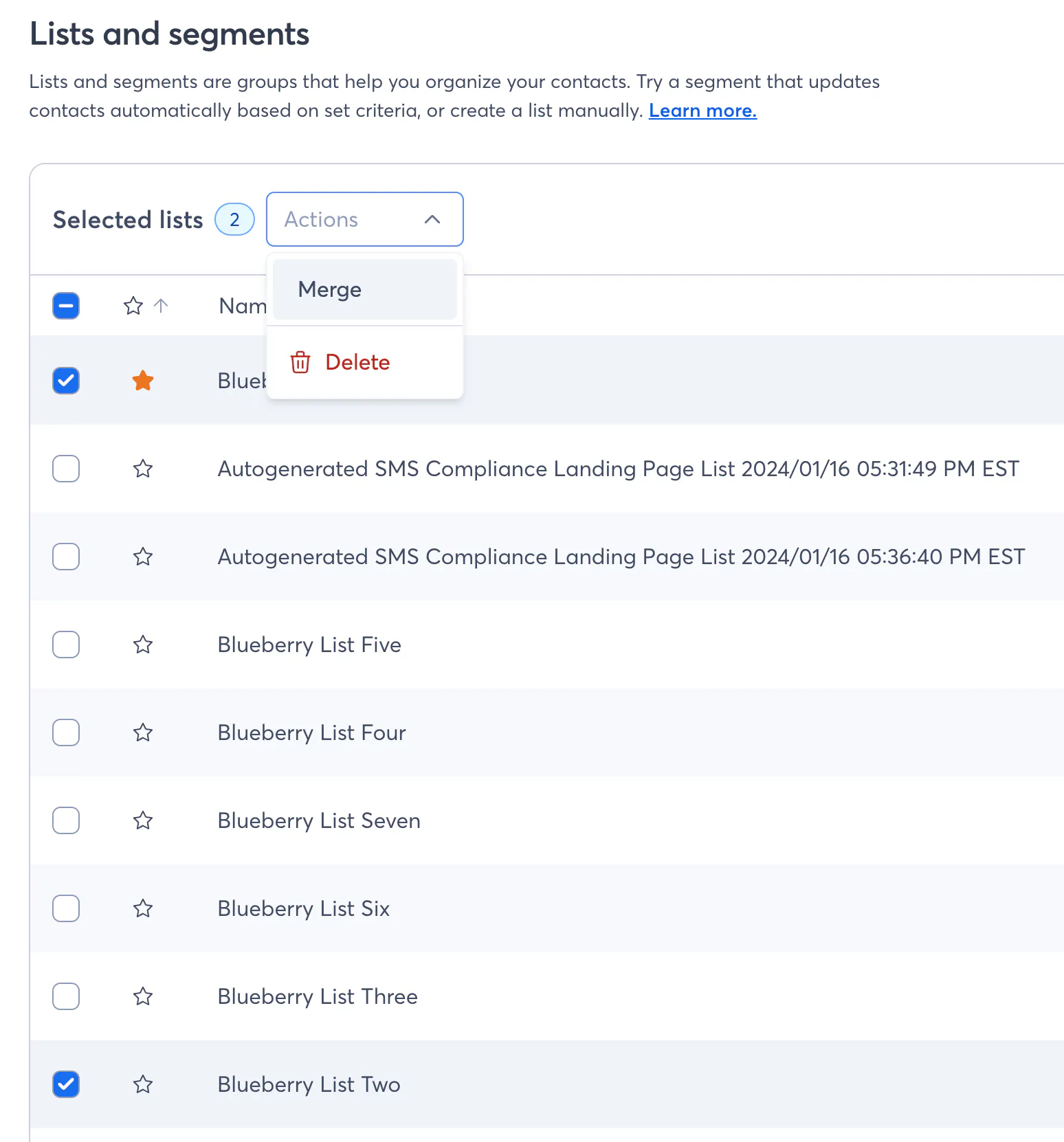Uncheck the Blueberry List Two checkbox
The image size is (1064, 1142).
coord(66,1084)
